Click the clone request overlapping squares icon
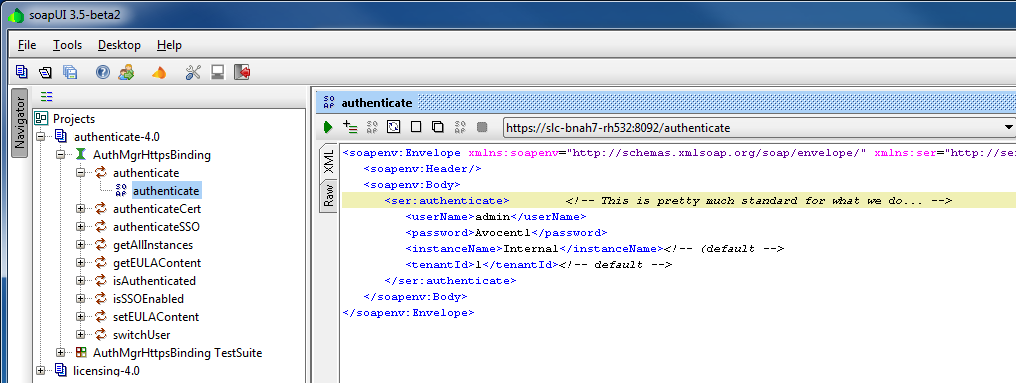Viewport: 1016px width, 383px height. [x=437, y=127]
